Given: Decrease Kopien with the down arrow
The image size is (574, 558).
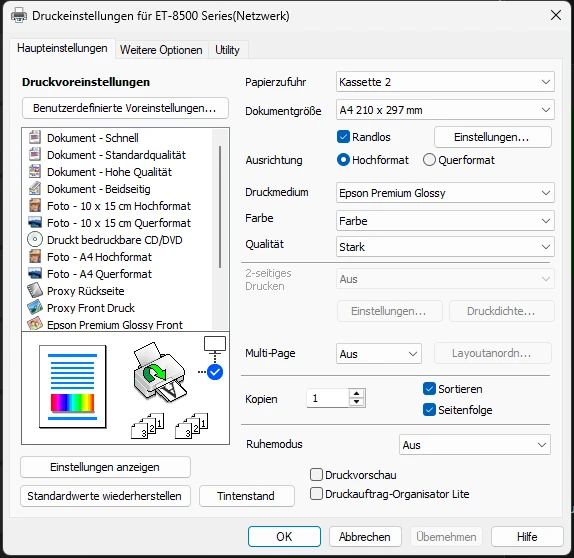Looking at the screenshot, I should (x=357, y=402).
